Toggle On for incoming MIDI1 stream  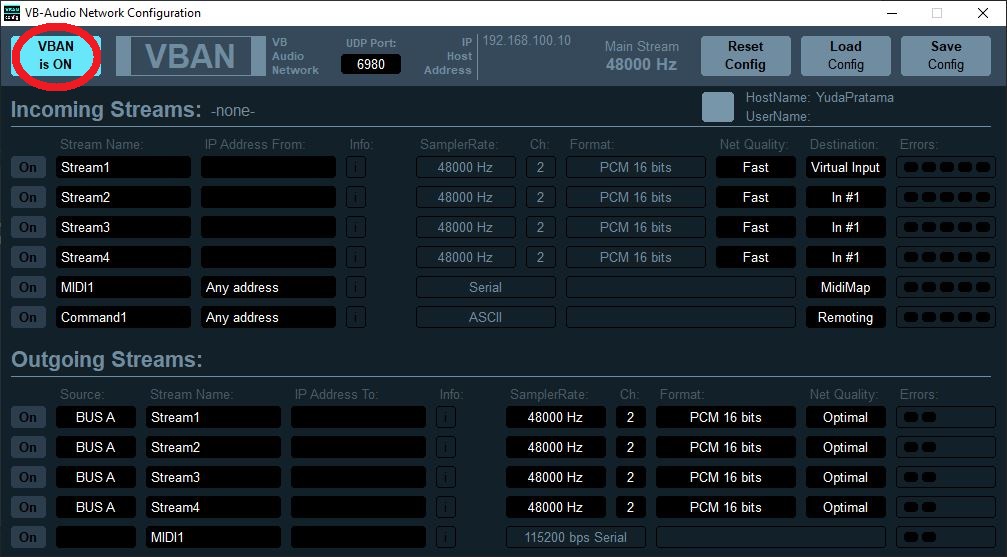coord(28,287)
